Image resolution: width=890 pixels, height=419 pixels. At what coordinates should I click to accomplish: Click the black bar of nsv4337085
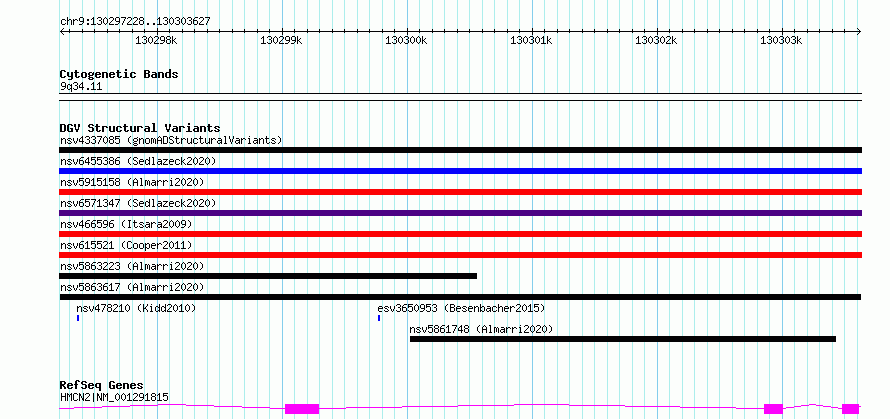[x=460, y=150]
